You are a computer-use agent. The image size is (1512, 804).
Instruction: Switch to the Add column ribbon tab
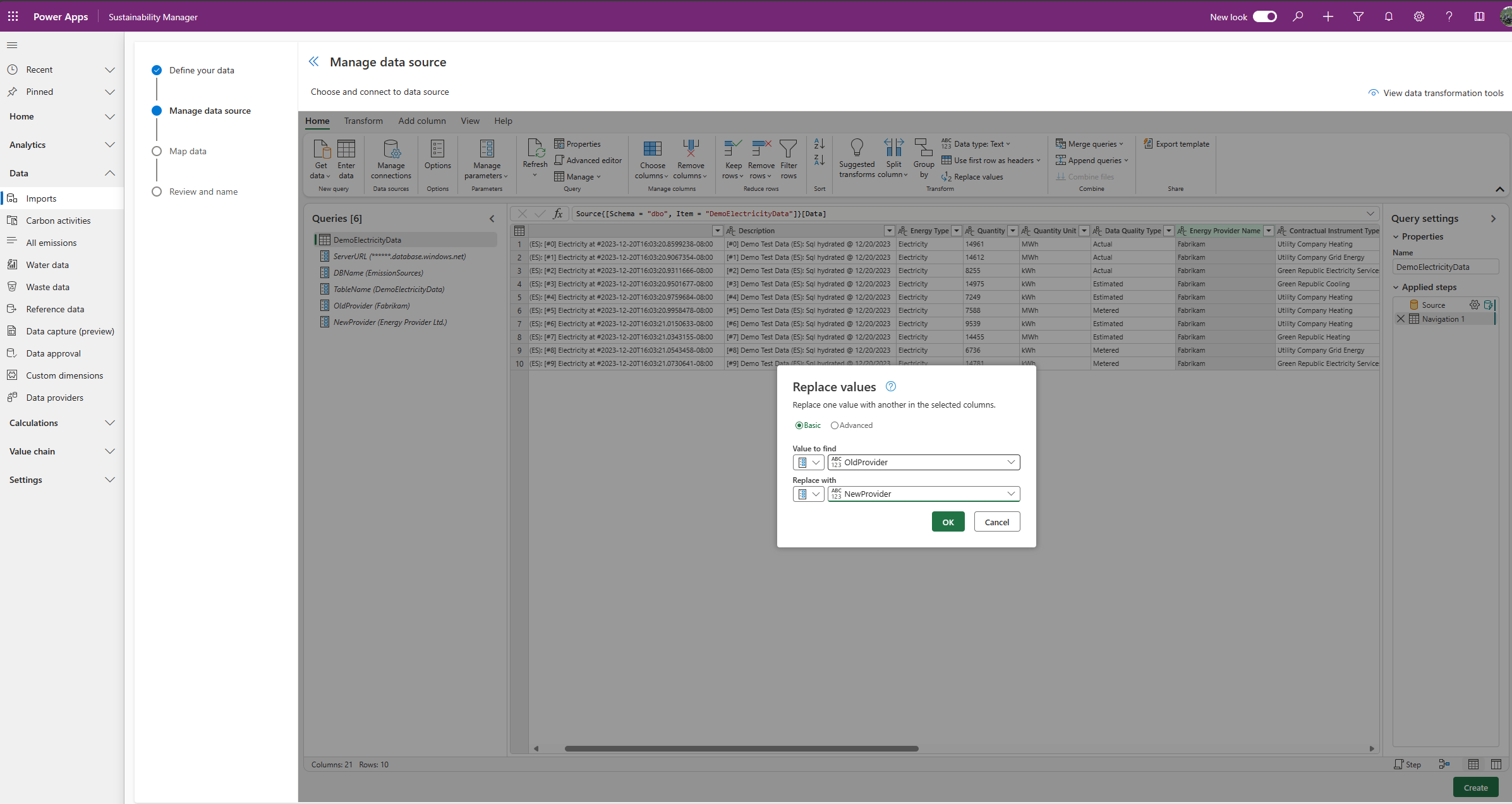coord(422,121)
